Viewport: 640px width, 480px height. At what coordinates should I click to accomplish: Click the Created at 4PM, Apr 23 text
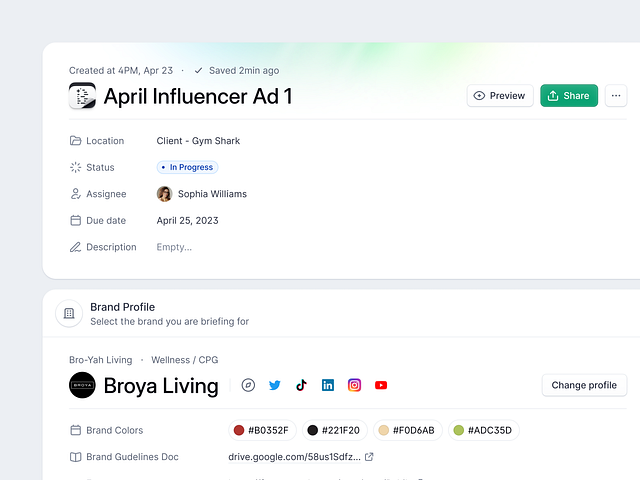click(121, 71)
